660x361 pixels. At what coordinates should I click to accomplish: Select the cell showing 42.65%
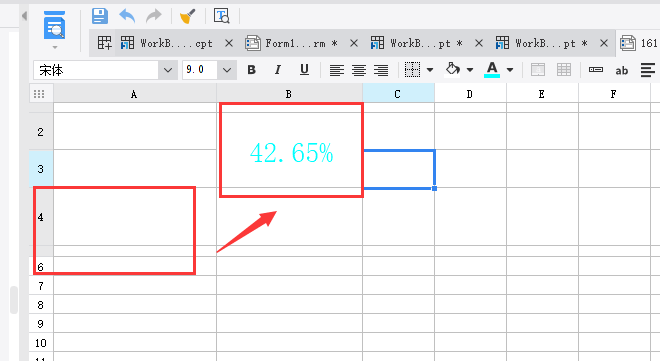[291, 150]
